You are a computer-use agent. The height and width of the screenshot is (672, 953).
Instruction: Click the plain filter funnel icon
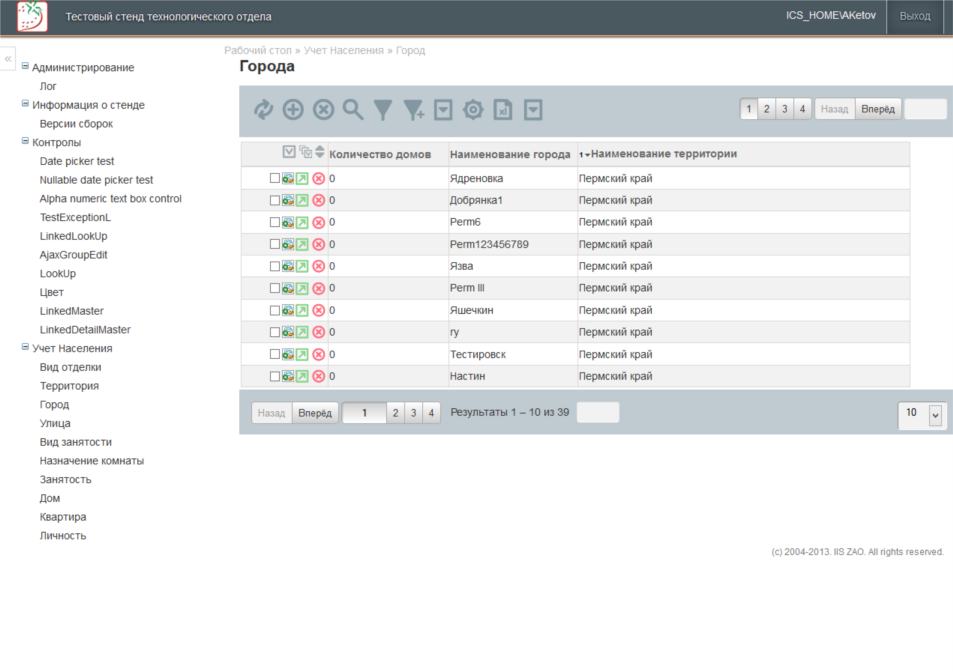[383, 110]
